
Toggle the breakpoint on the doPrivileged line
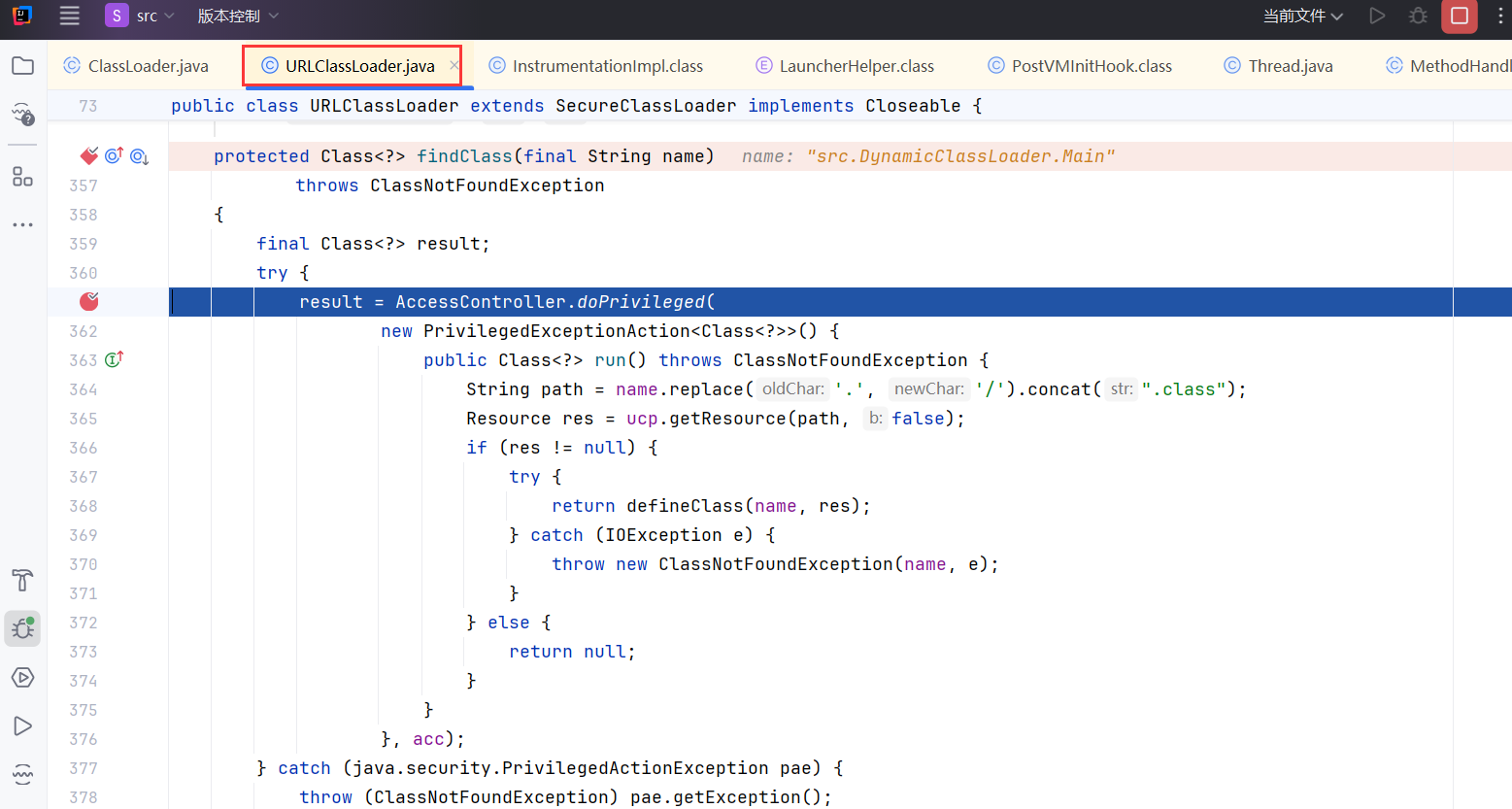click(x=89, y=301)
